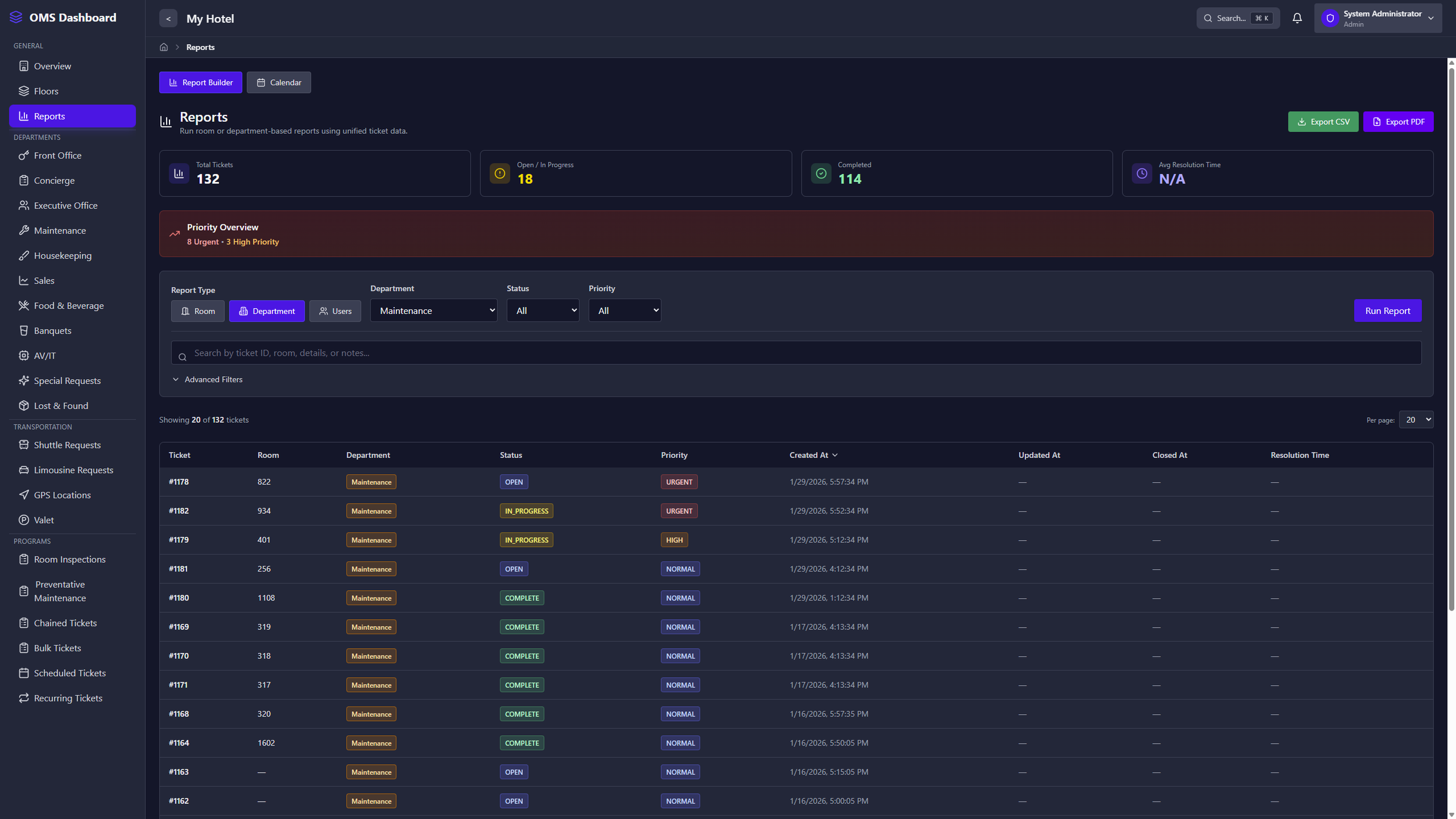Click the notification bell icon

[x=1296, y=18]
